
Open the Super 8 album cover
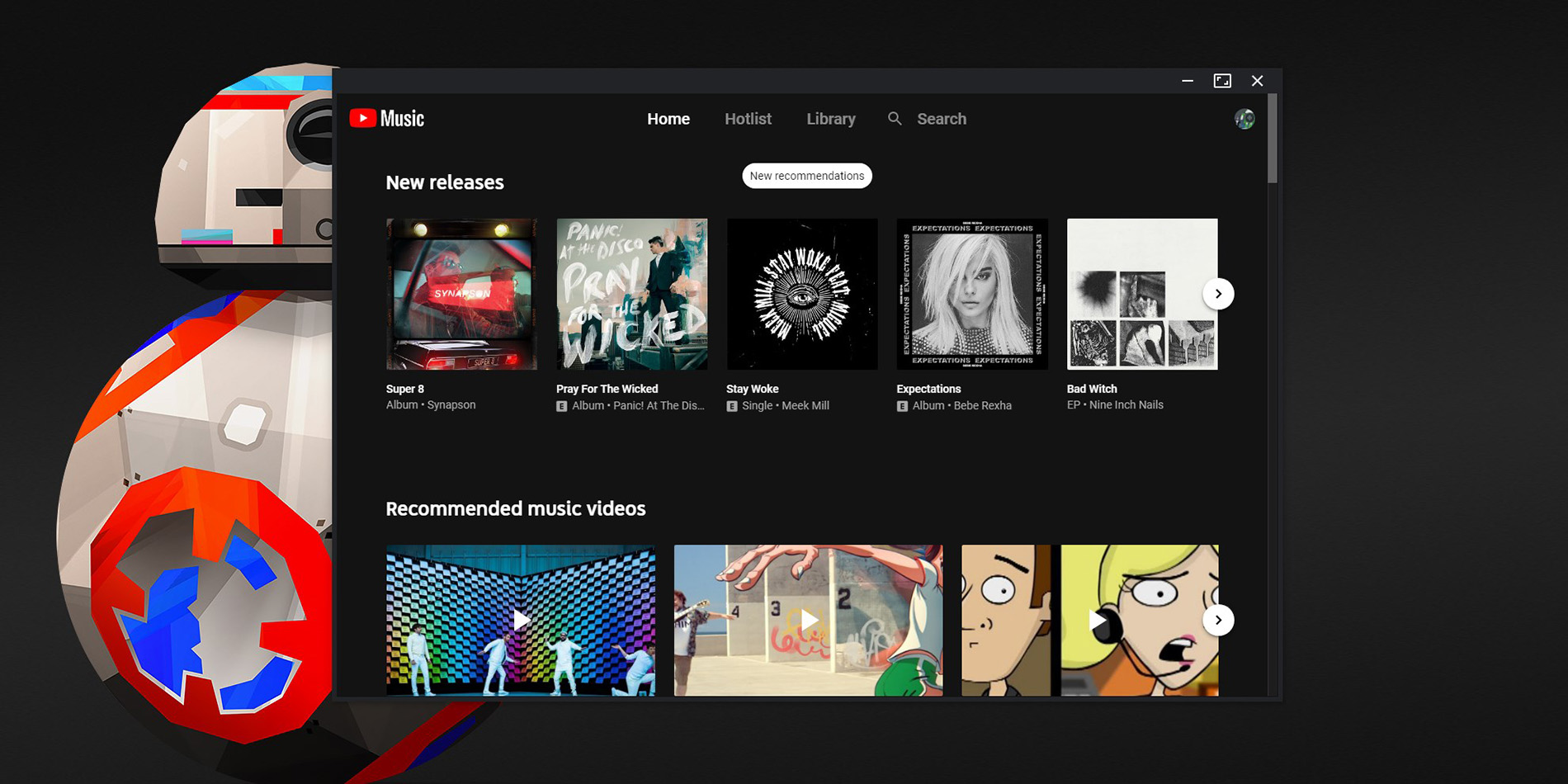click(461, 294)
